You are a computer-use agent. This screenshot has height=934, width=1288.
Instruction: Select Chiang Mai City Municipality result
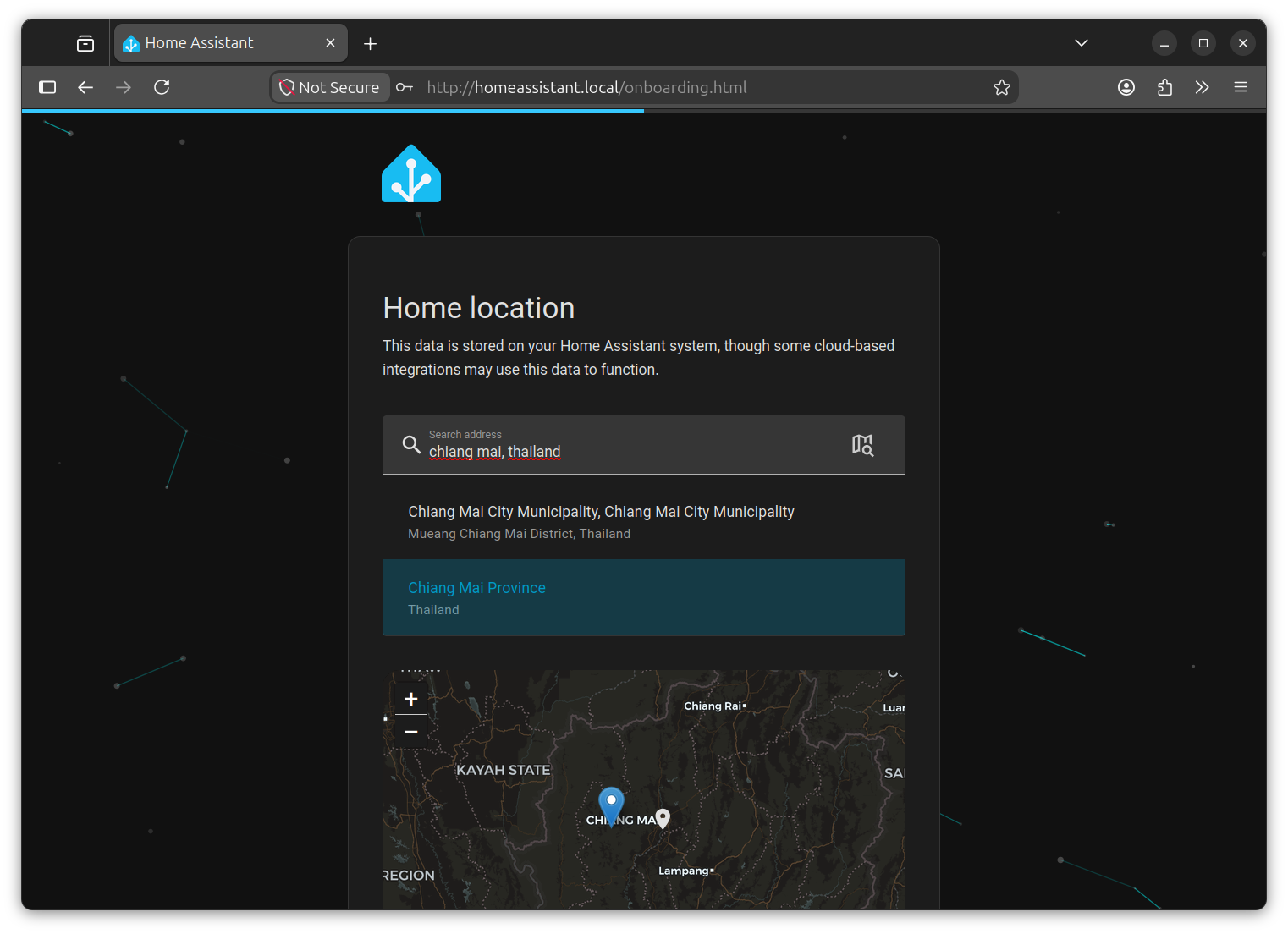pyautogui.click(x=644, y=521)
